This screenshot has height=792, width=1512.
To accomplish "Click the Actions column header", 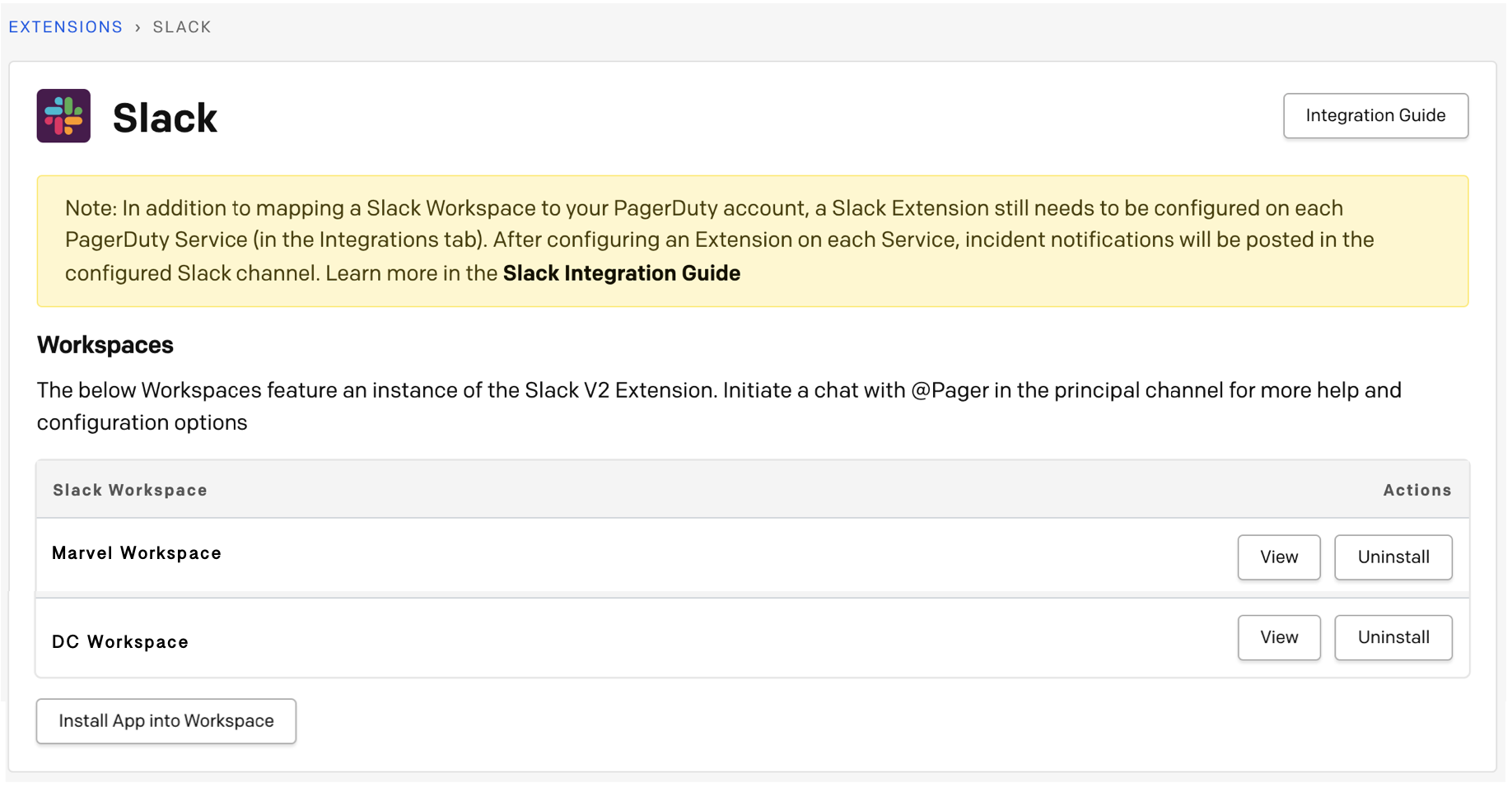I will click(x=1416, y=491).
